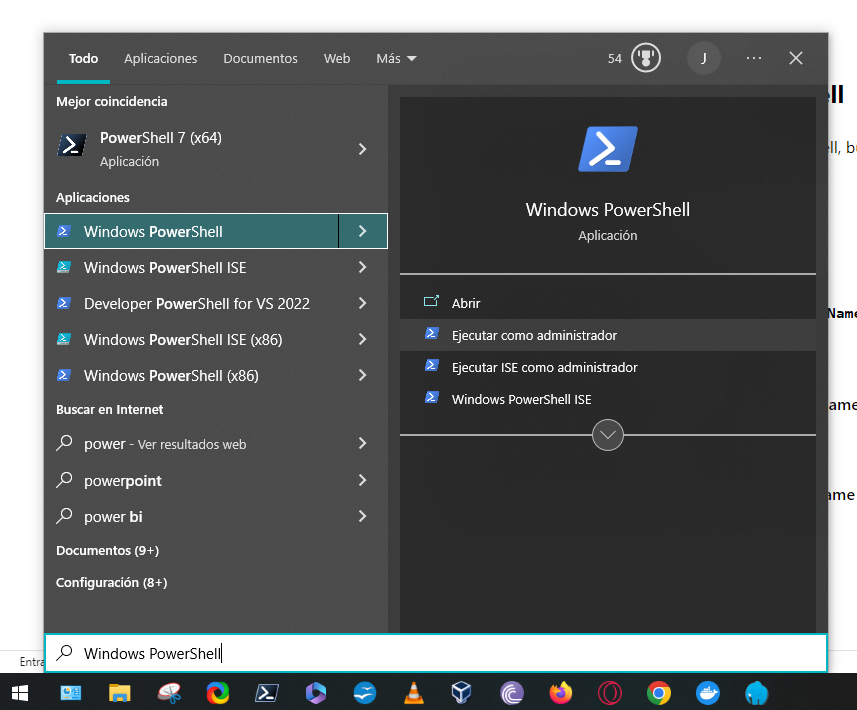
Task: Switch to the Aplicaciones tab
Action: (x=161, y=58)
